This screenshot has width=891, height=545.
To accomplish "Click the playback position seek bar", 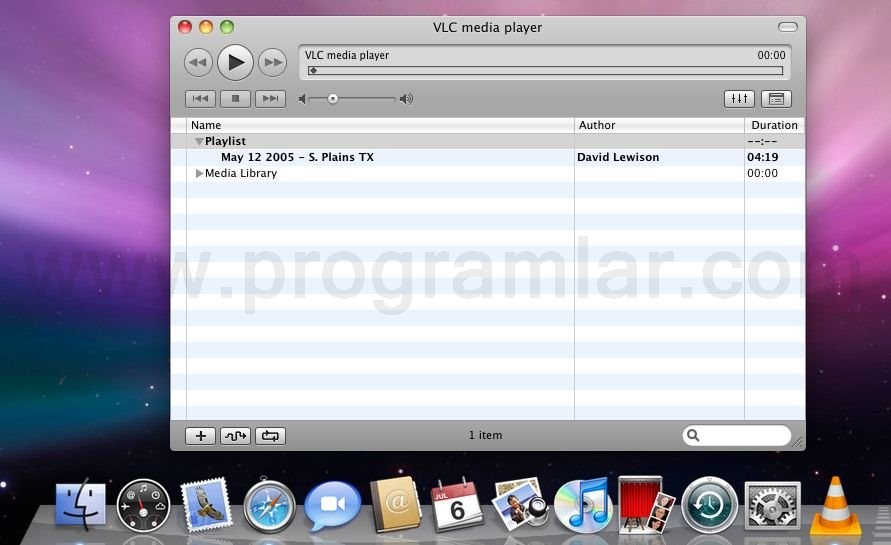I will 546,71.
